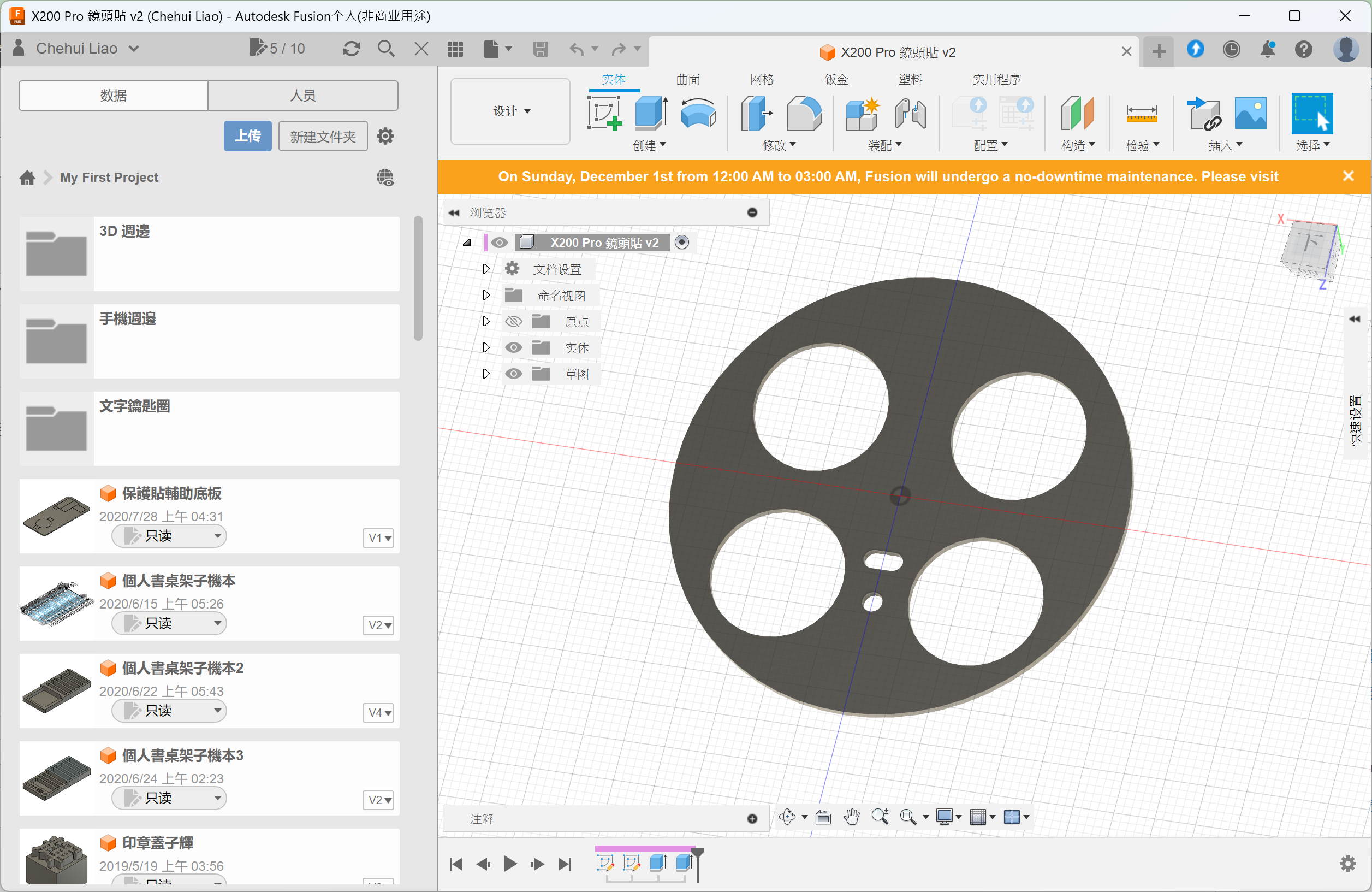1372x892 pixels.
Task: Click the timeline play button
Action: click(509, 863)
